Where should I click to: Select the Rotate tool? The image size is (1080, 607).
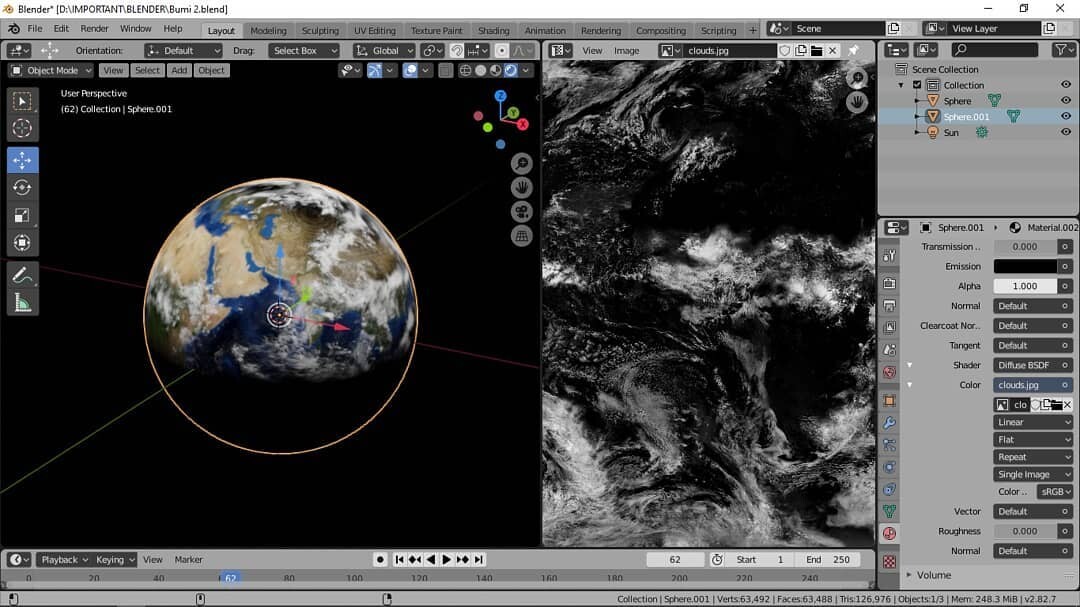coord(22,188)
